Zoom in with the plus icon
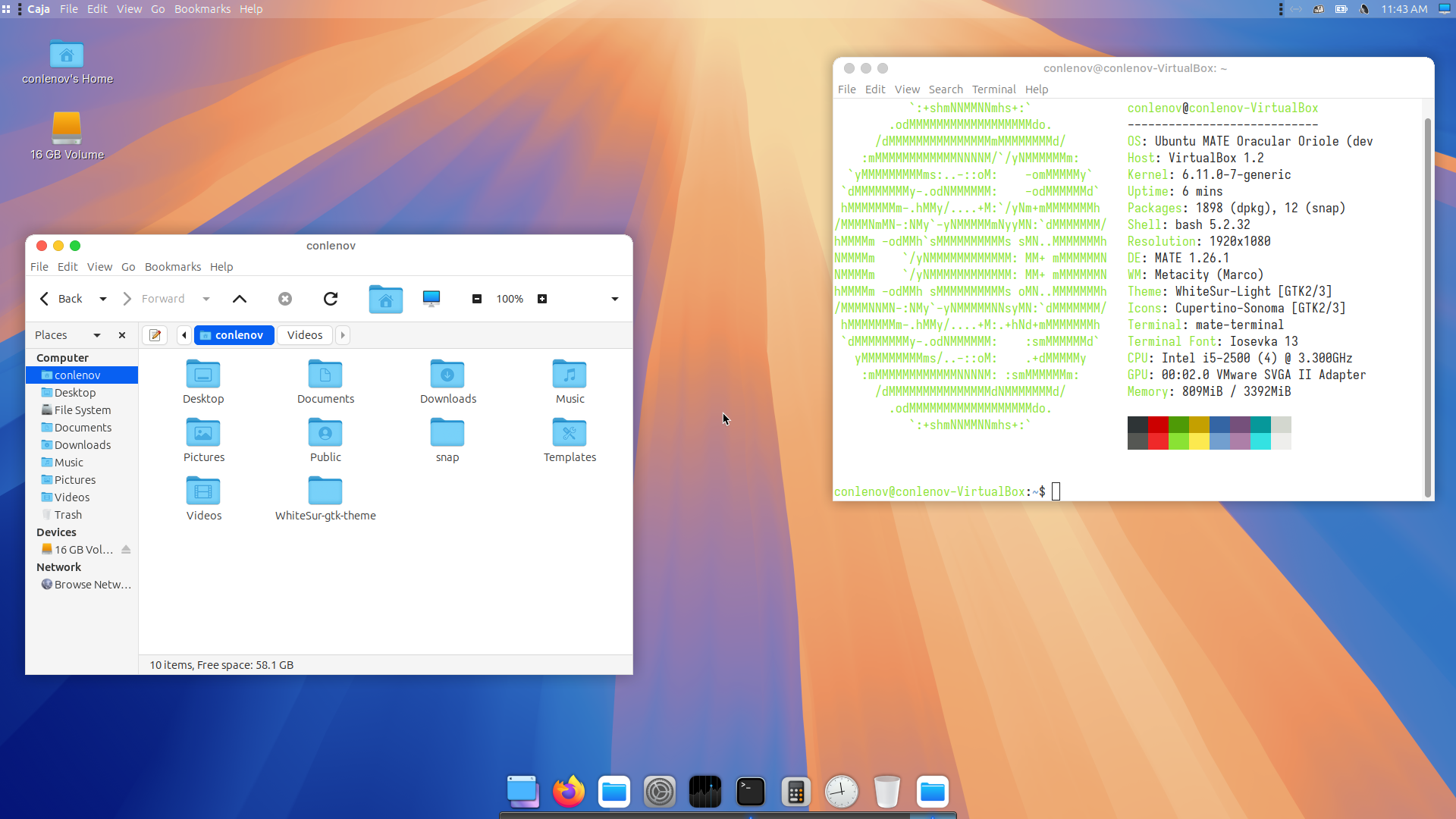 [x=542, y=299]
